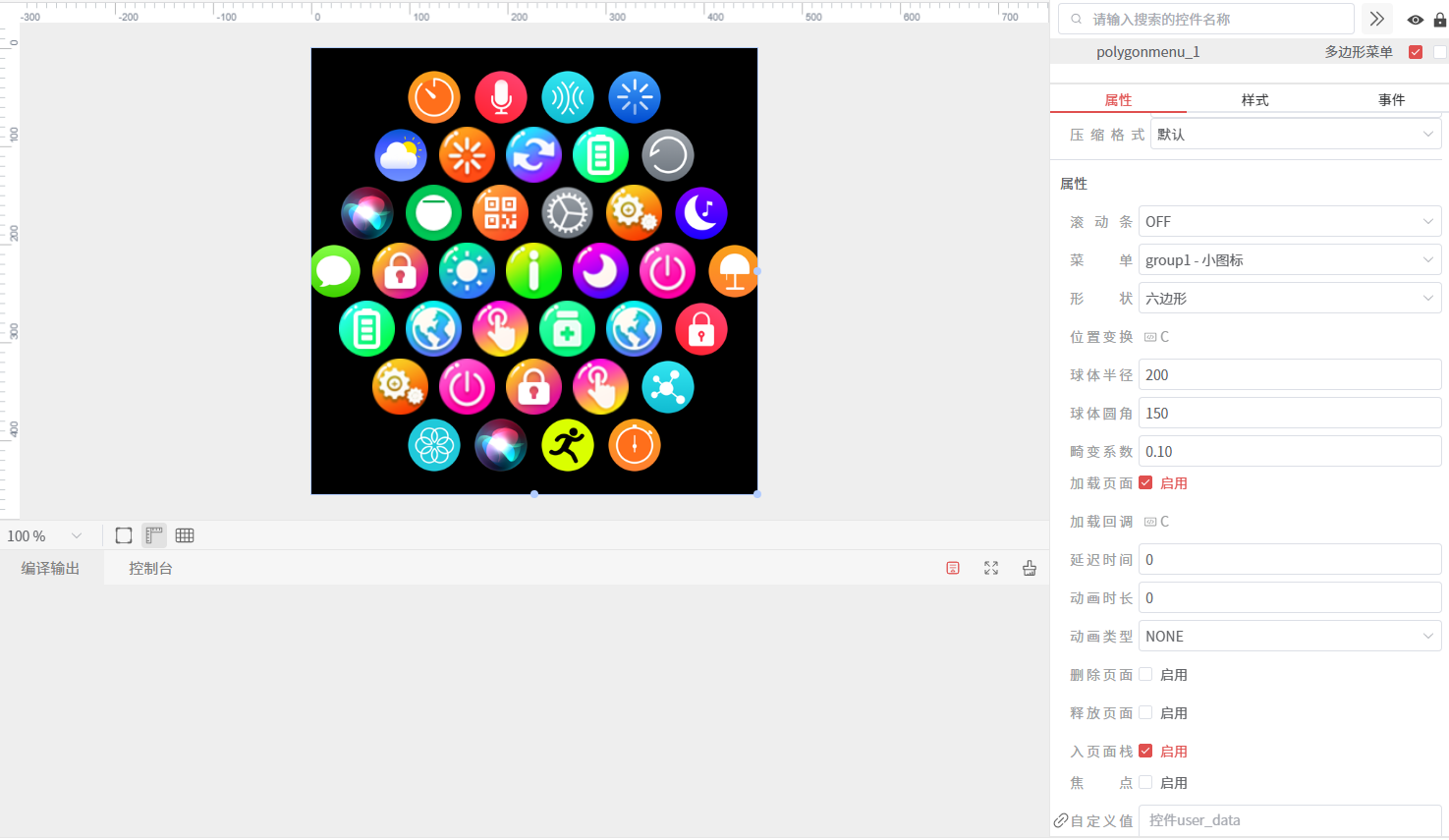
Task: Switch to the 事件 tab
Action: [1391, 99]
